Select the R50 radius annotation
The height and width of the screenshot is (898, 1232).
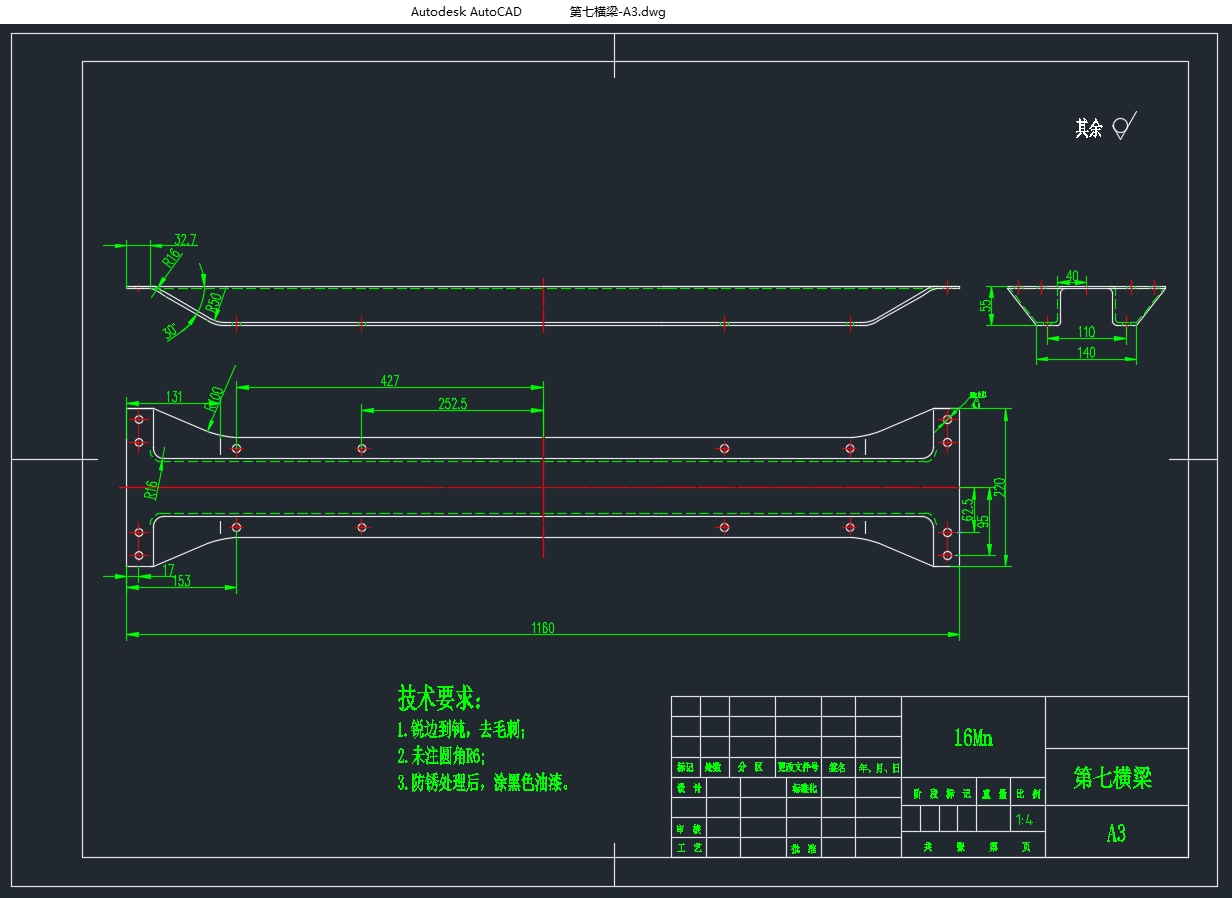coord(213,300)
